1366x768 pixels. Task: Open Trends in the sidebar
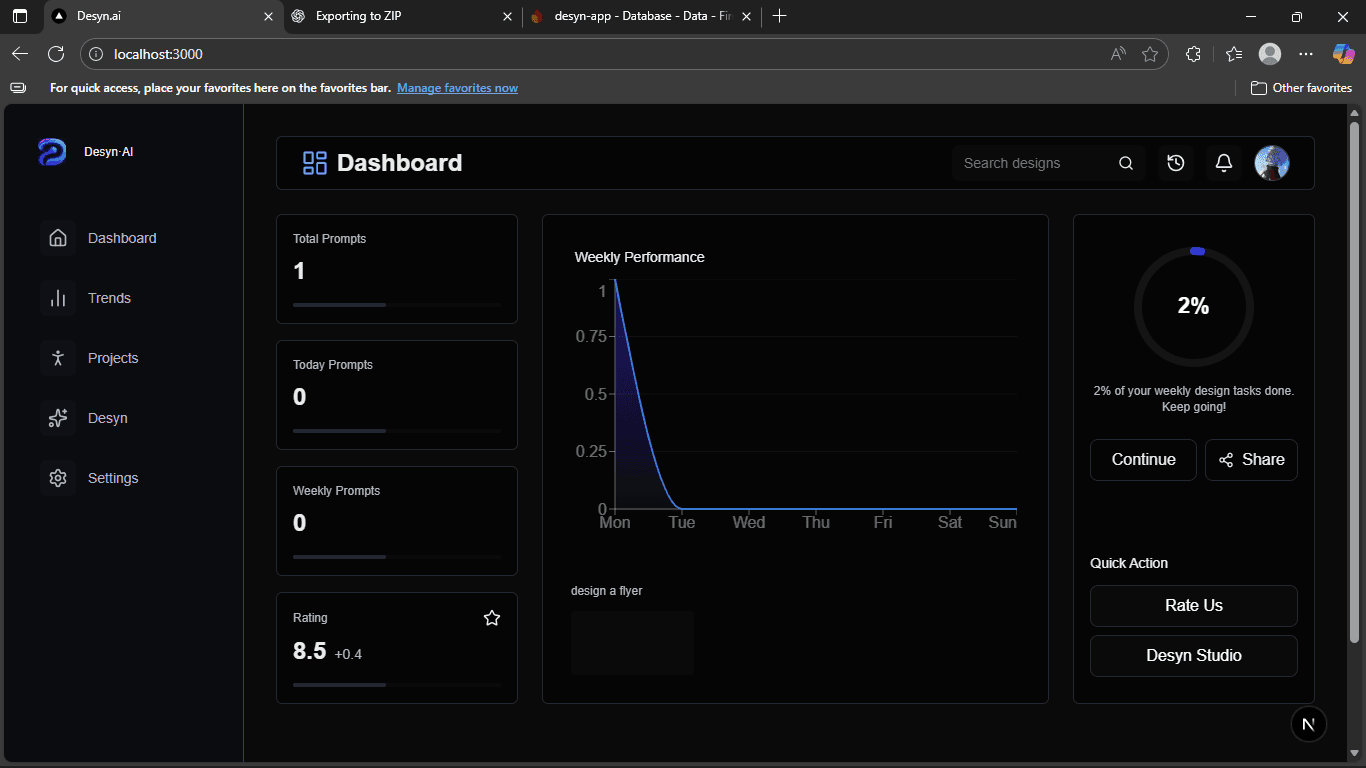86,298
